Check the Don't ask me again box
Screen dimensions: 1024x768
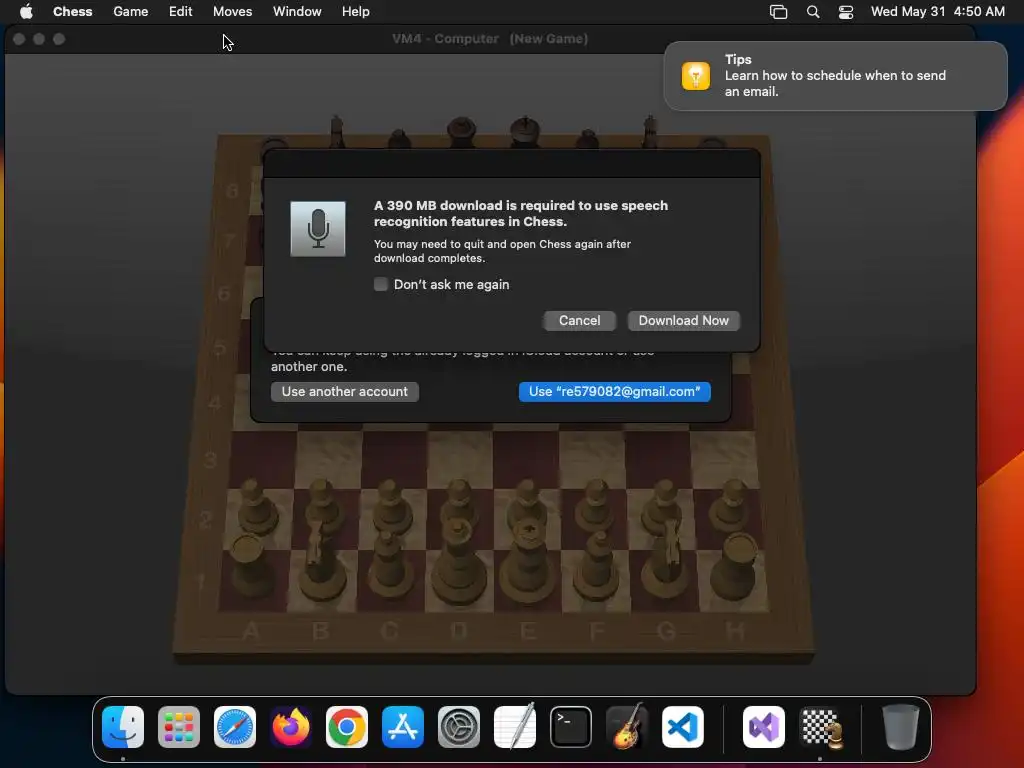click(x=381, y=284)
